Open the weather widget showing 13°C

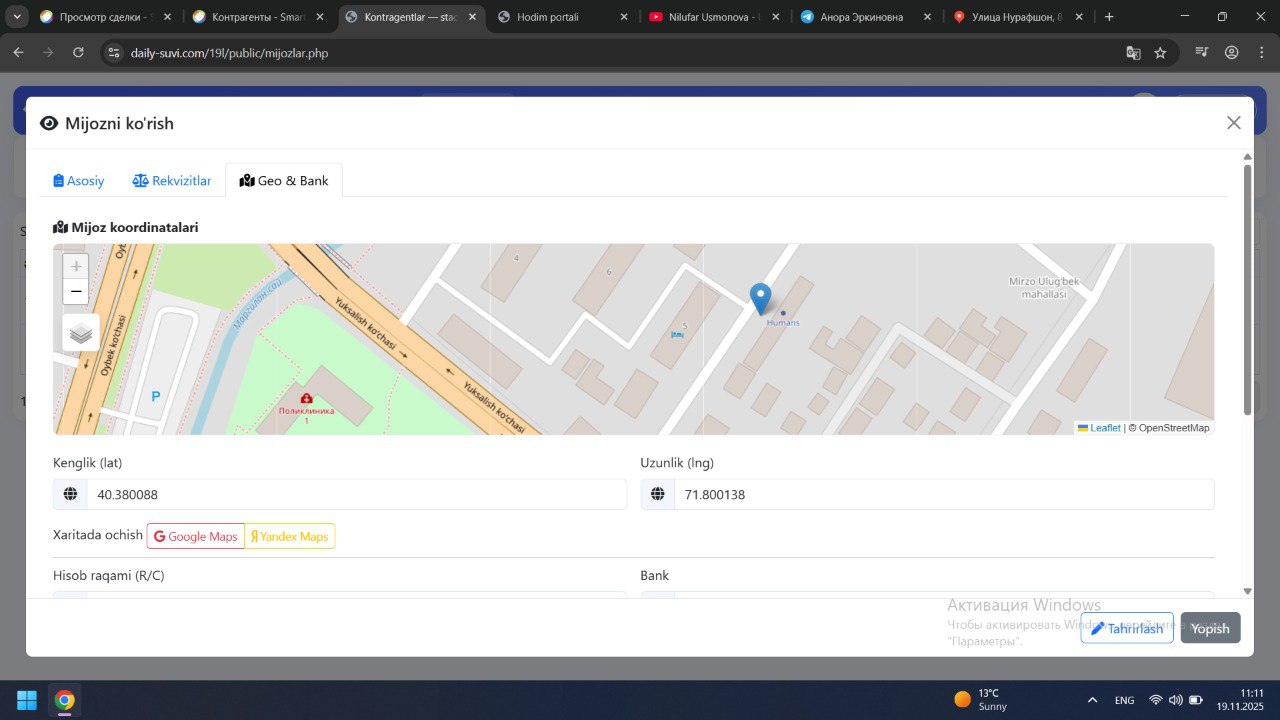[981, 699]
